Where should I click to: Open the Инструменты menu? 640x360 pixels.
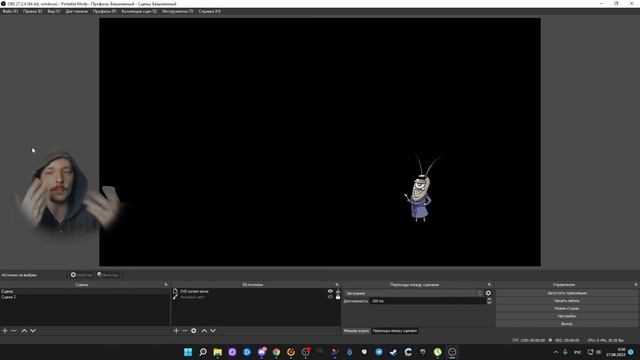pyautogui.click(x=178, y=11)
